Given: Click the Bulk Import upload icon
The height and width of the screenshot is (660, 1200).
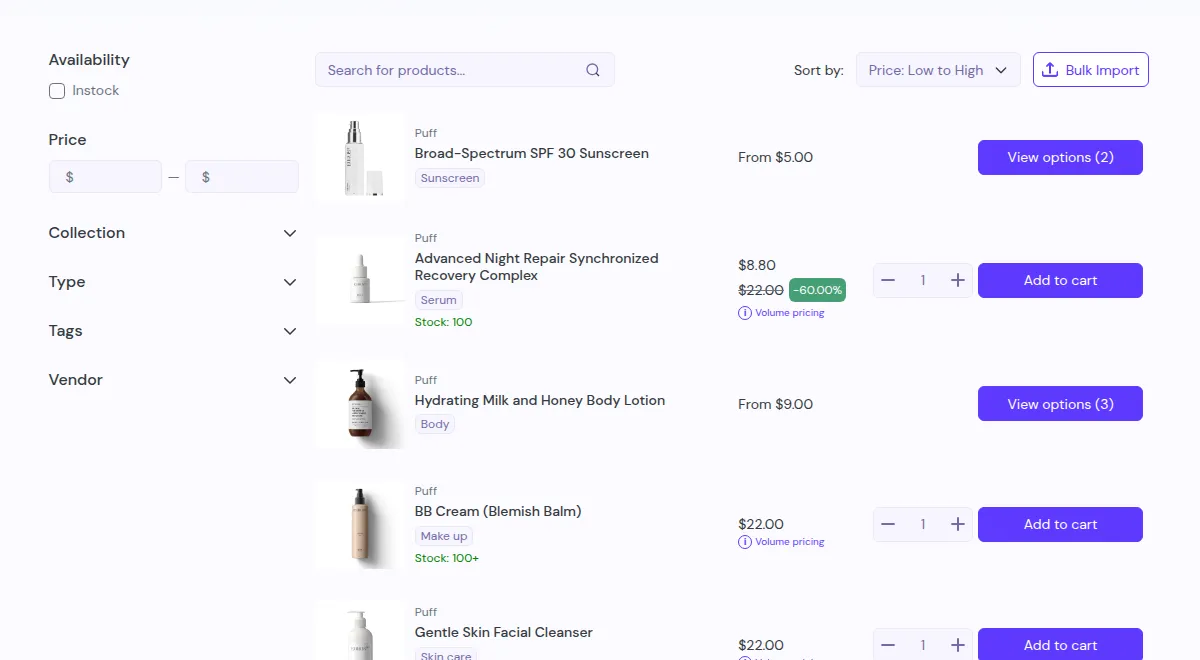Looking at the screenshot, I should (1049, 70).
